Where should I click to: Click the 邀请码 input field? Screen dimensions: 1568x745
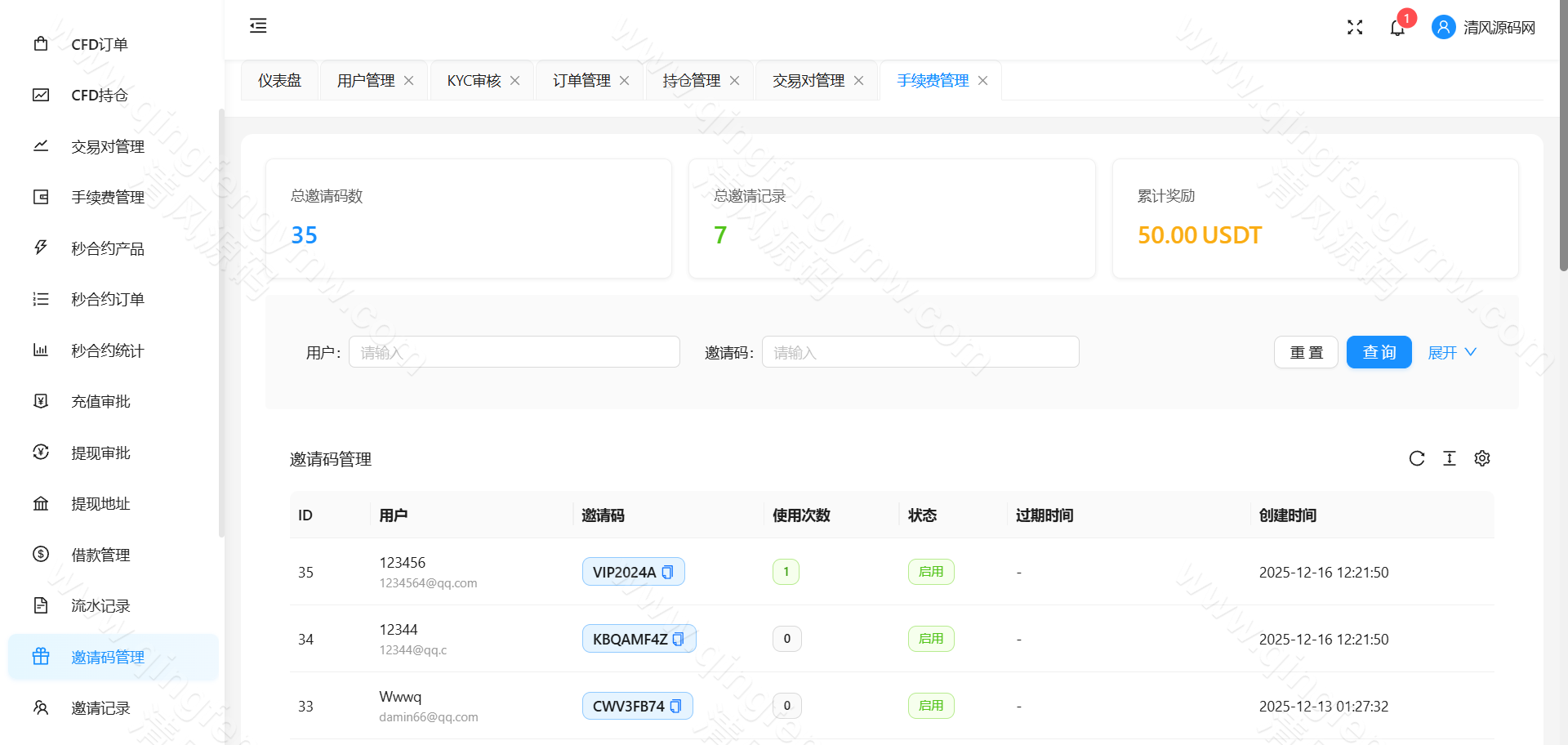pos(920,351)
